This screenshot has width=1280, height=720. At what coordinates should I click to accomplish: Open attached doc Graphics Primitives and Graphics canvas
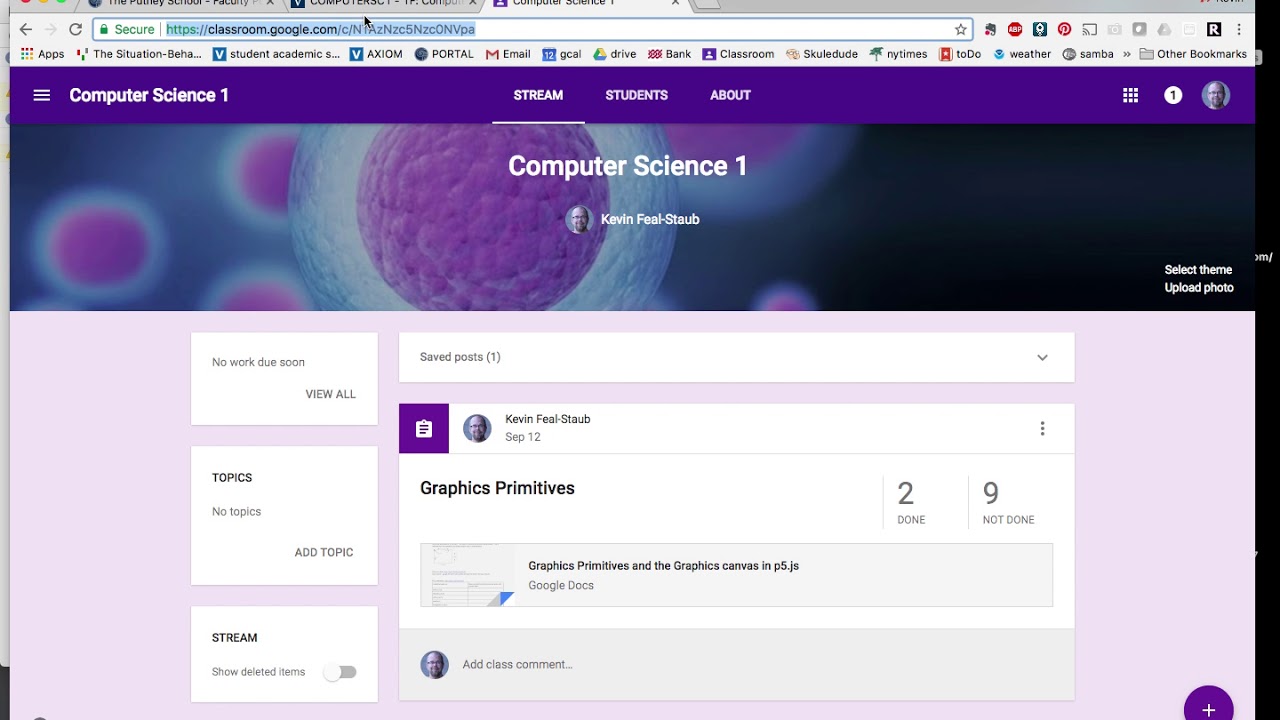(x=663, y=566)
